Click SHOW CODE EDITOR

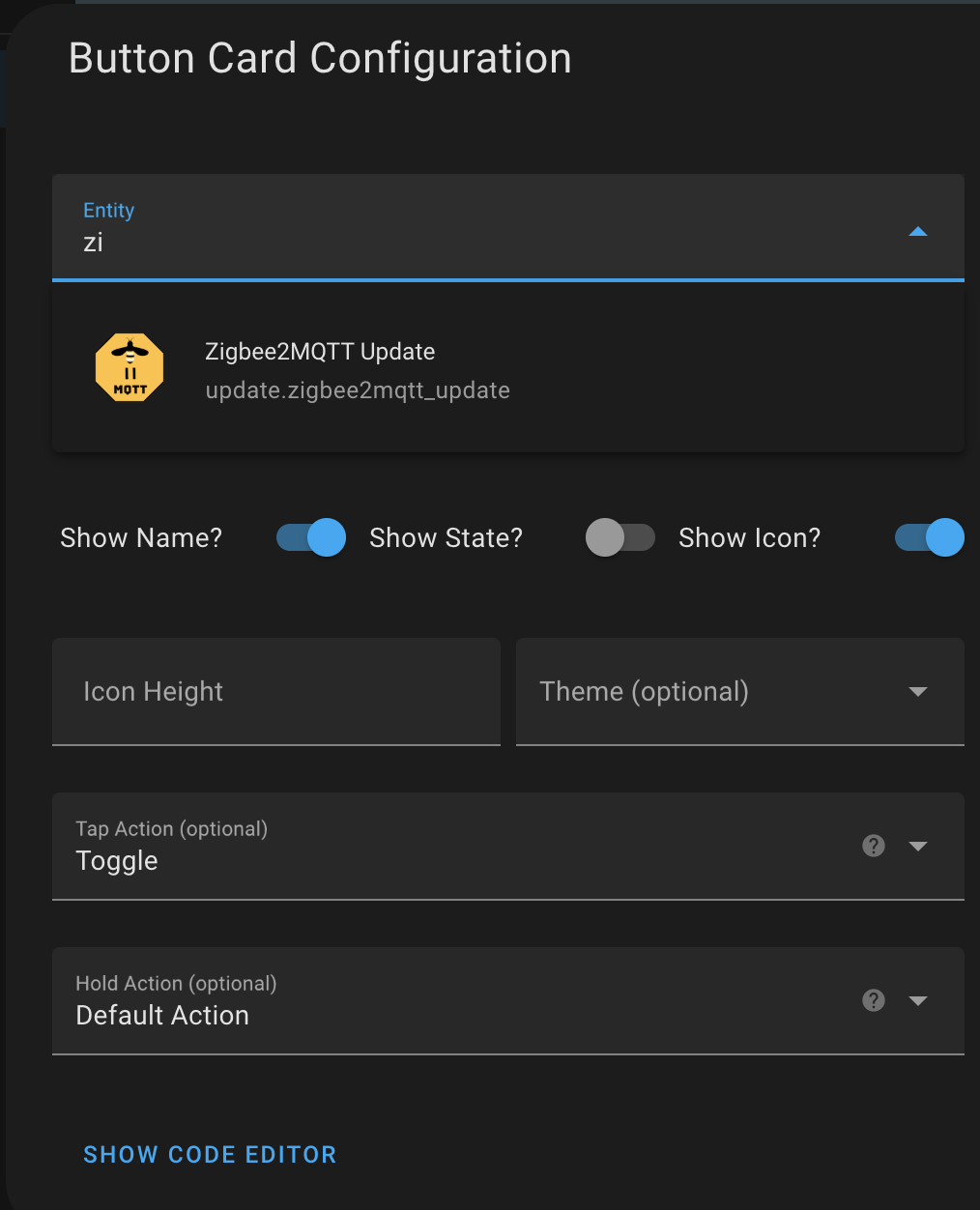tap(210, 1154)
